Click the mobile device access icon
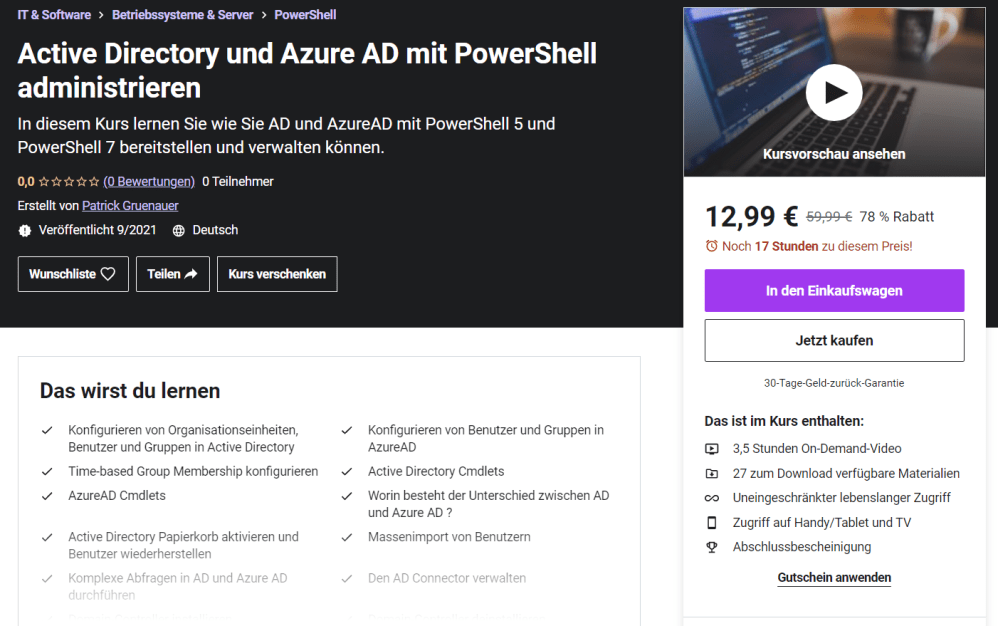This screenshot has height=626, width=998. click(712, 523)
